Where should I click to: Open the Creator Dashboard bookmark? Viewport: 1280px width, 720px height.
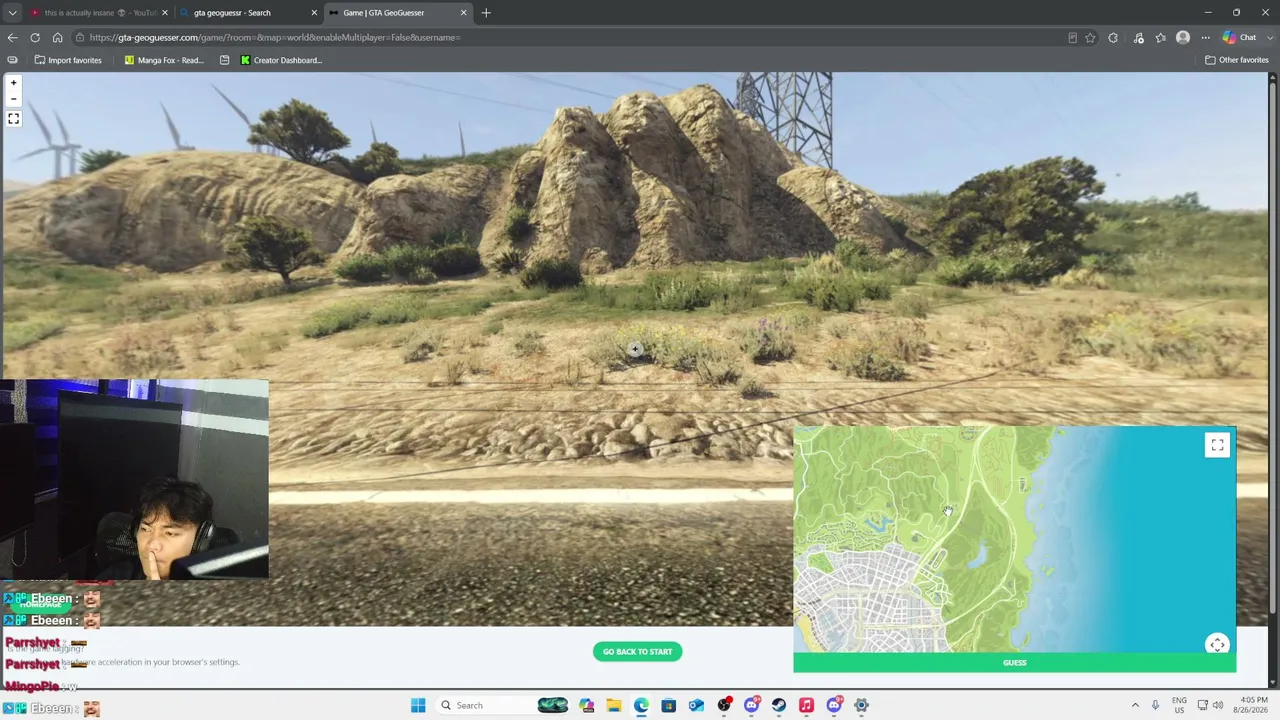click(x=281, y=60)
